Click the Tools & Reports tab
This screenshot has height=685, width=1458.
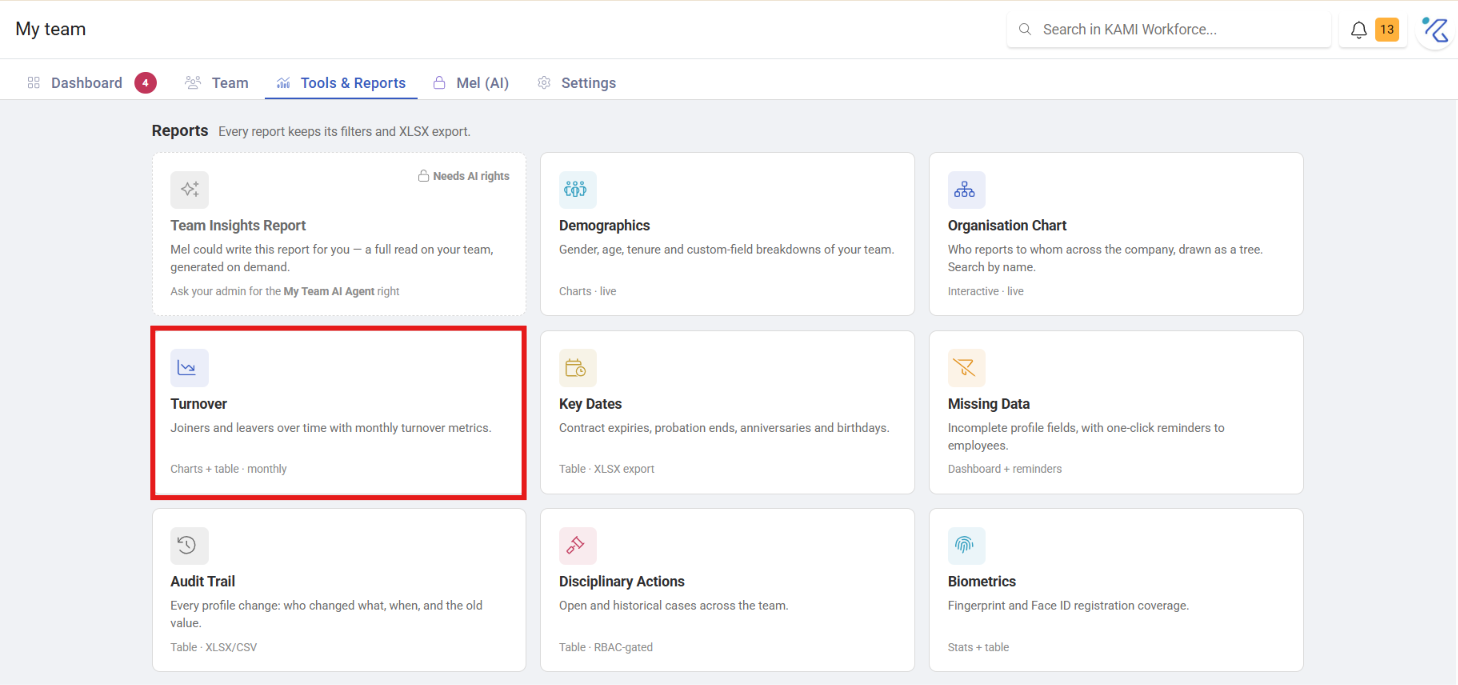click(341, 83)
